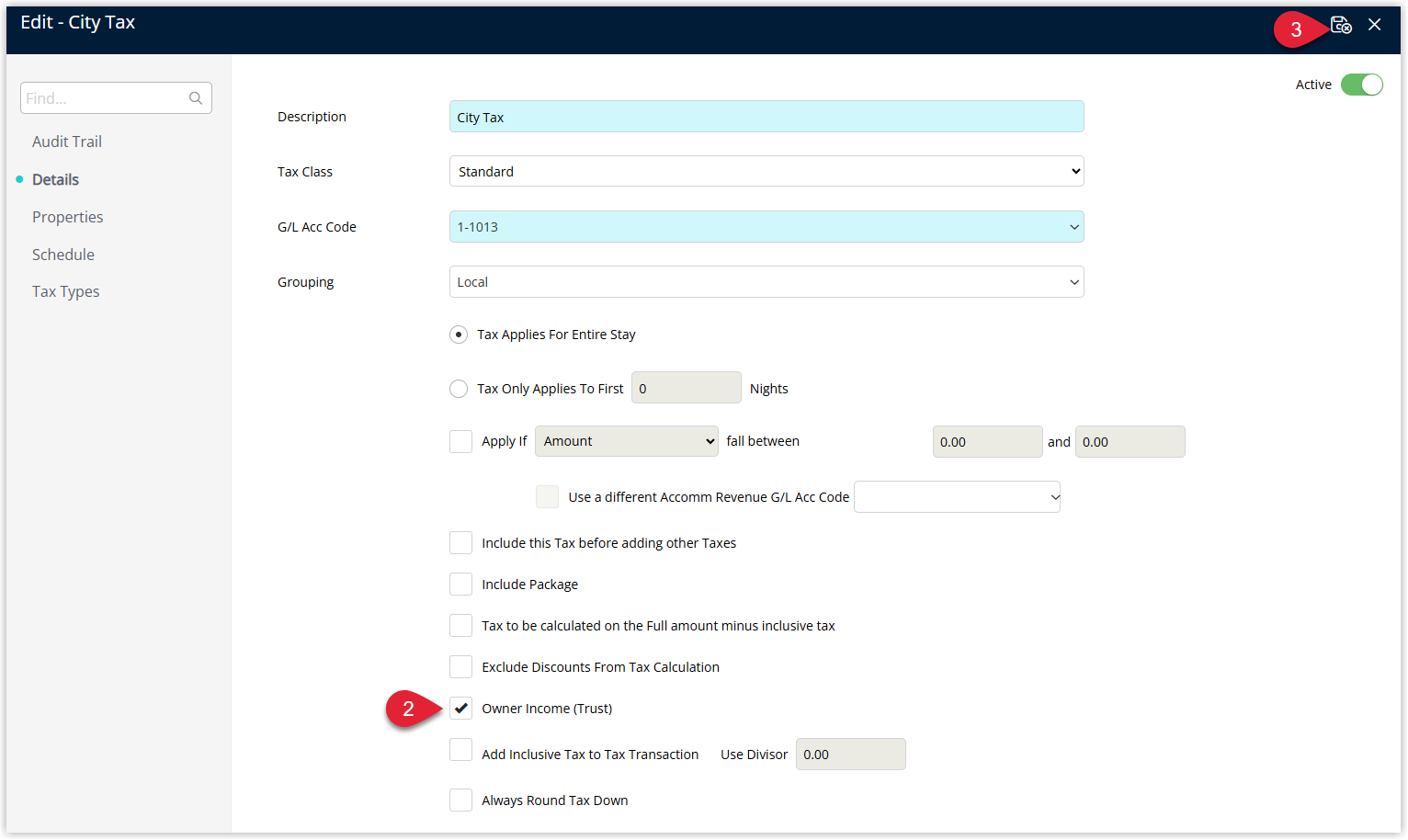Go to the Properties section
The height and width of the screenshot is (840, 1408).
[x=68, y=217]
